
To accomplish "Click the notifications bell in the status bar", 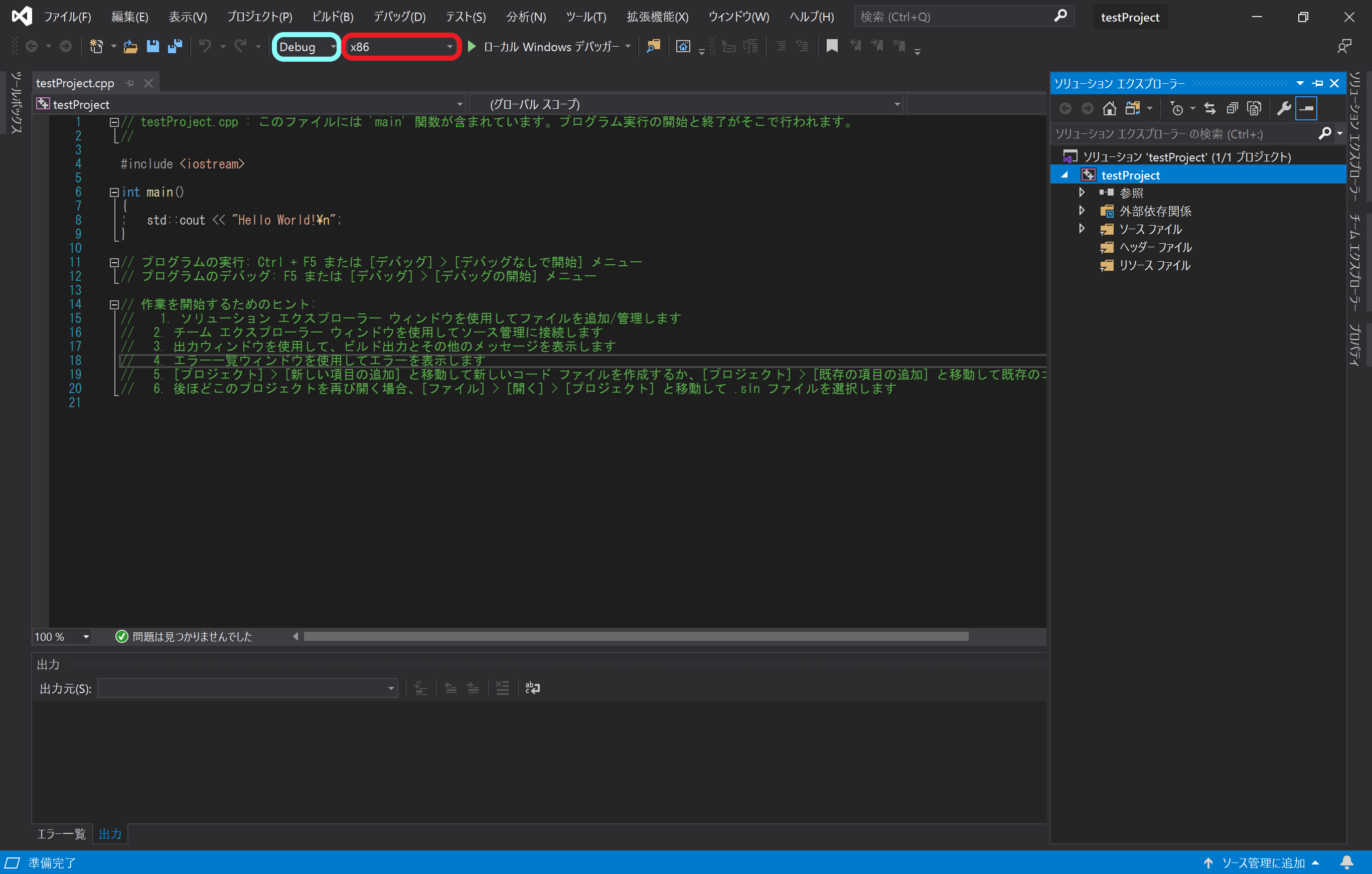I will [1347, 862].
